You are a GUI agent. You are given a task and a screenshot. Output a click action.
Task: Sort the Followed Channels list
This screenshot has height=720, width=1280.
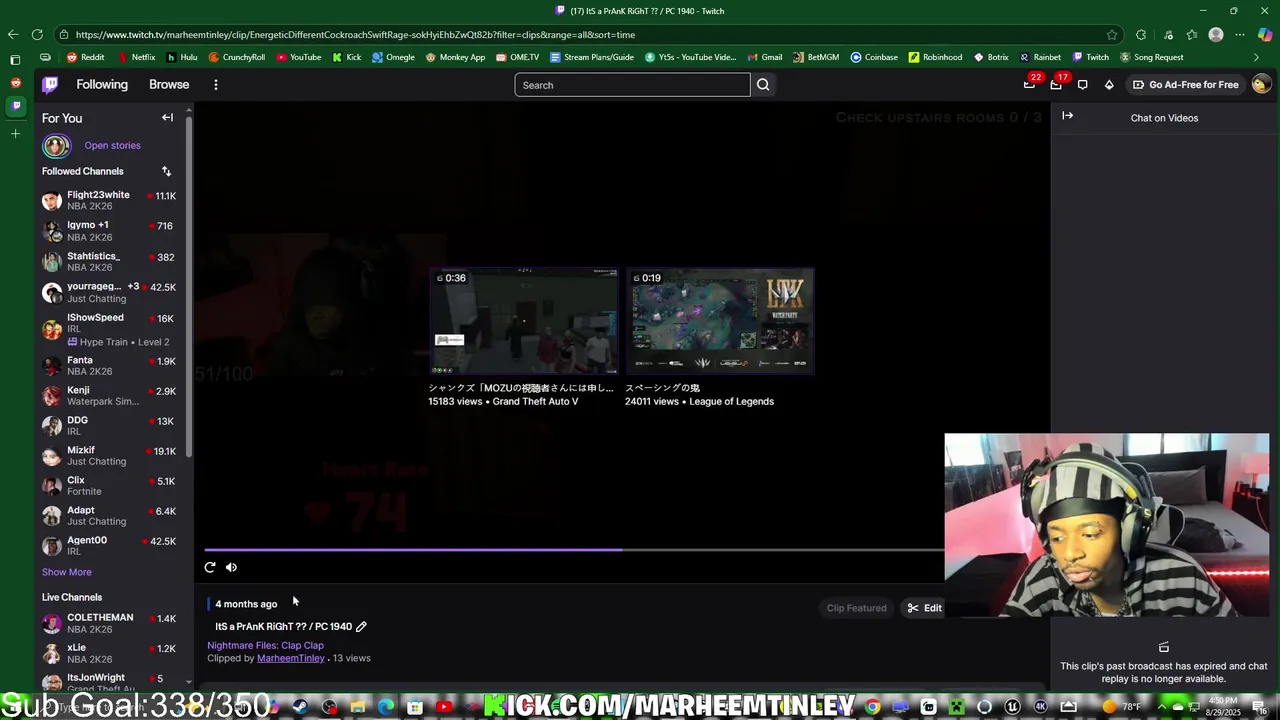166,171
